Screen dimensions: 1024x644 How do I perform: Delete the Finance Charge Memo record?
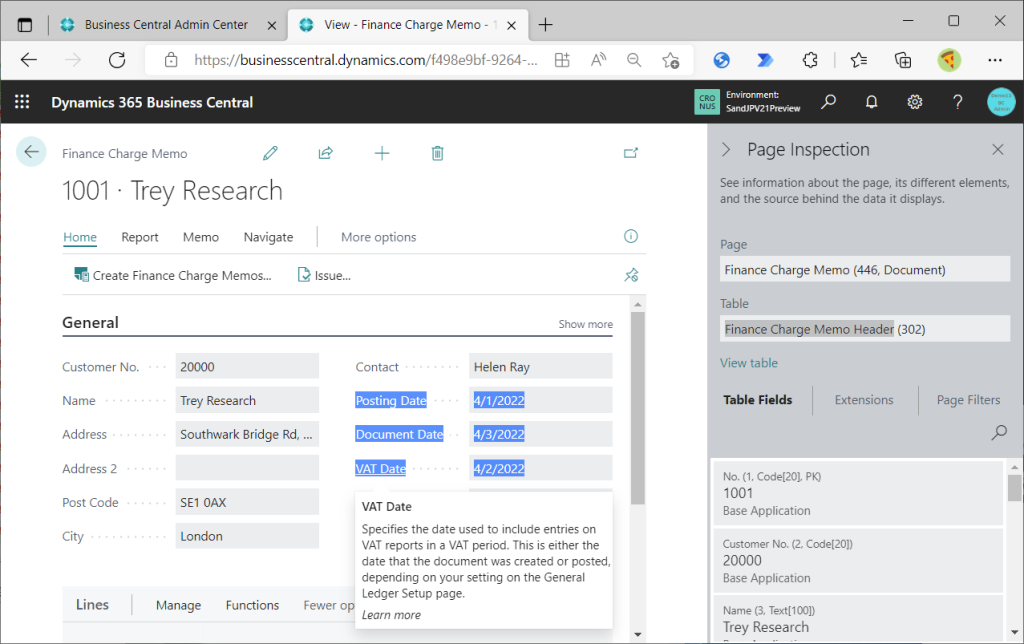point(438,153)
